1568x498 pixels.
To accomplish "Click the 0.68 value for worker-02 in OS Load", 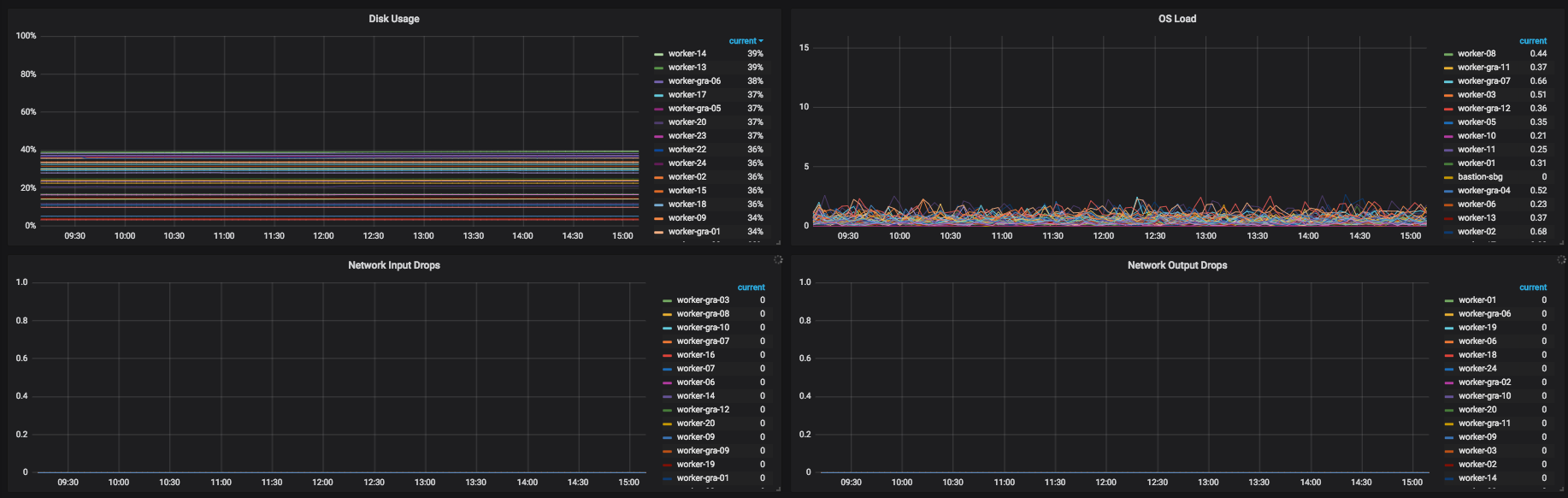I will click(x=1538, y=232).
